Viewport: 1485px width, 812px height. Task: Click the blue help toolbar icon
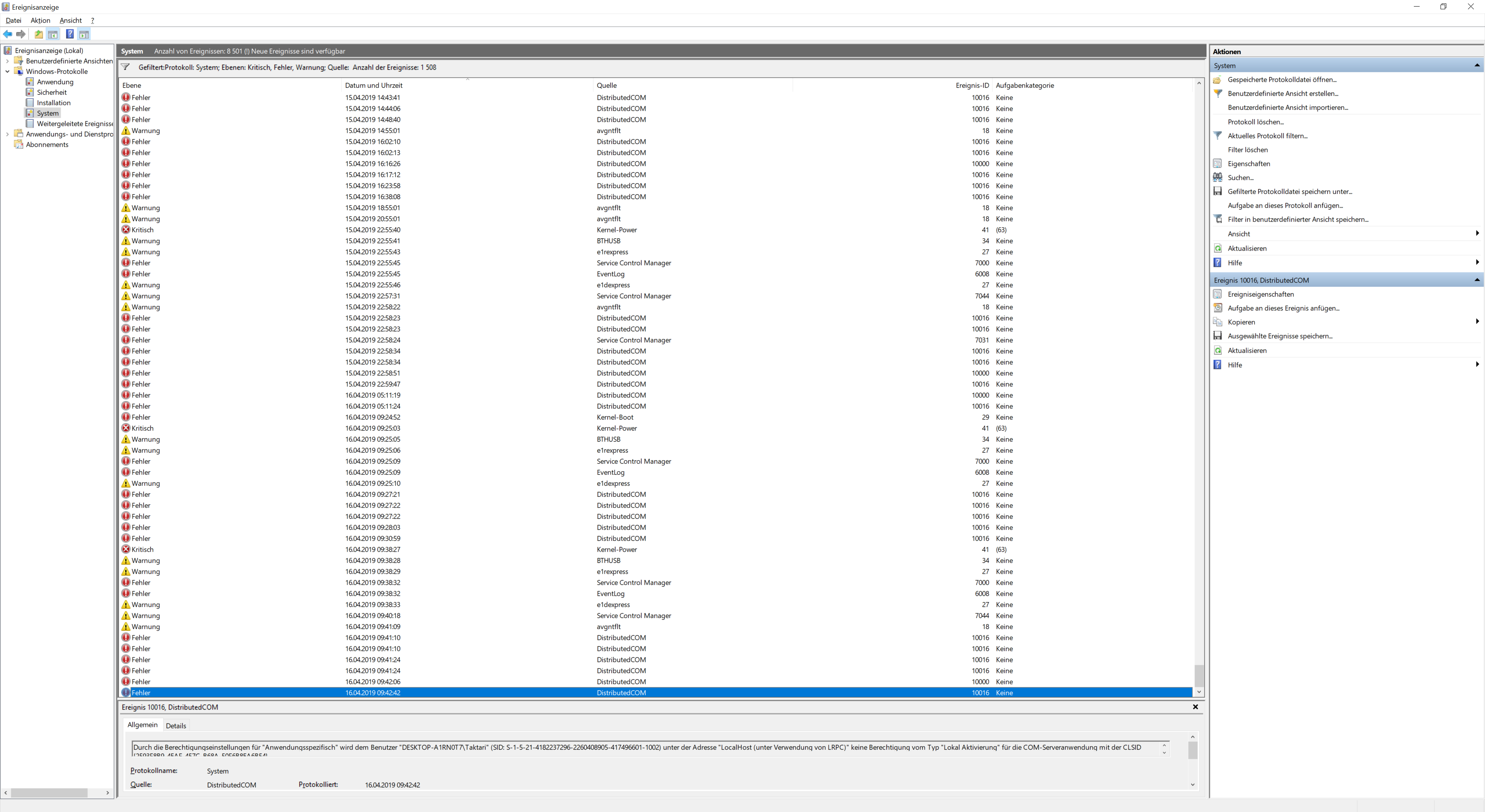(69, 34)
